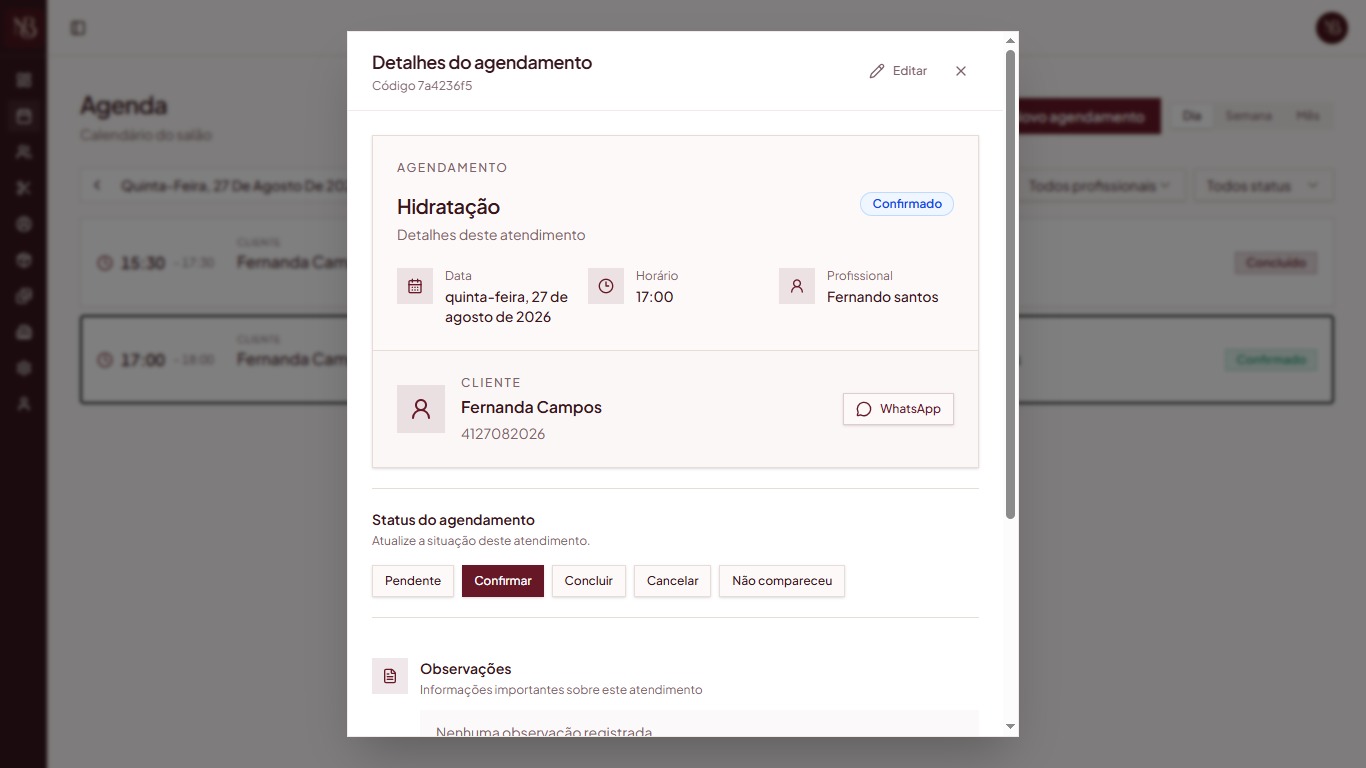Image resolution: width=1366 pixels, height=768 pixels.
Task: Switch the agenda to the Dia view
Action: [x=1191, y=116]
